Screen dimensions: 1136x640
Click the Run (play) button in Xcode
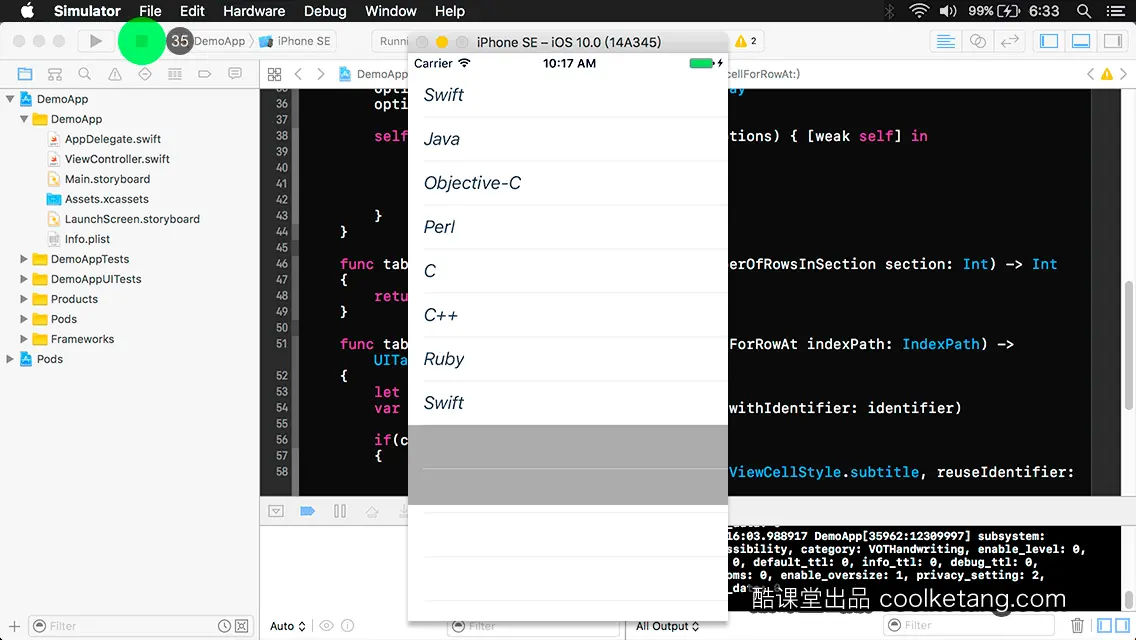(x=96, y=41)
